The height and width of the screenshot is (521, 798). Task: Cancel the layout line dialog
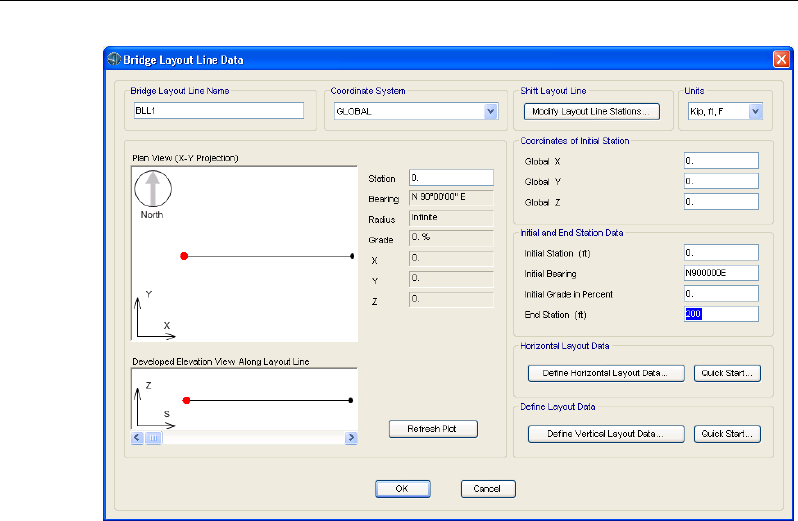[x=487, y=489]
